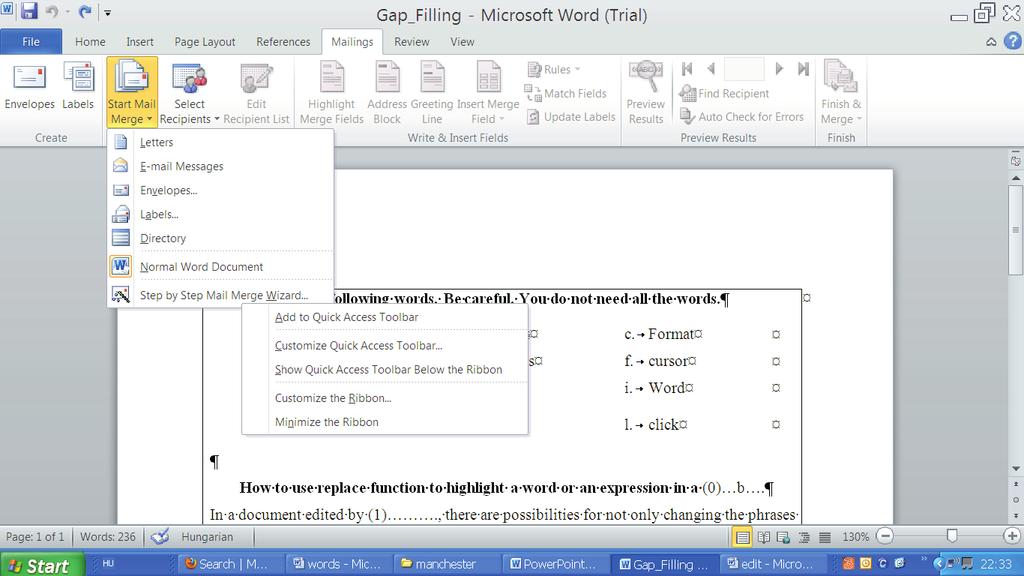Switch to Print Layout view
Screen dimensions: 1024x576
coord(743,537)
